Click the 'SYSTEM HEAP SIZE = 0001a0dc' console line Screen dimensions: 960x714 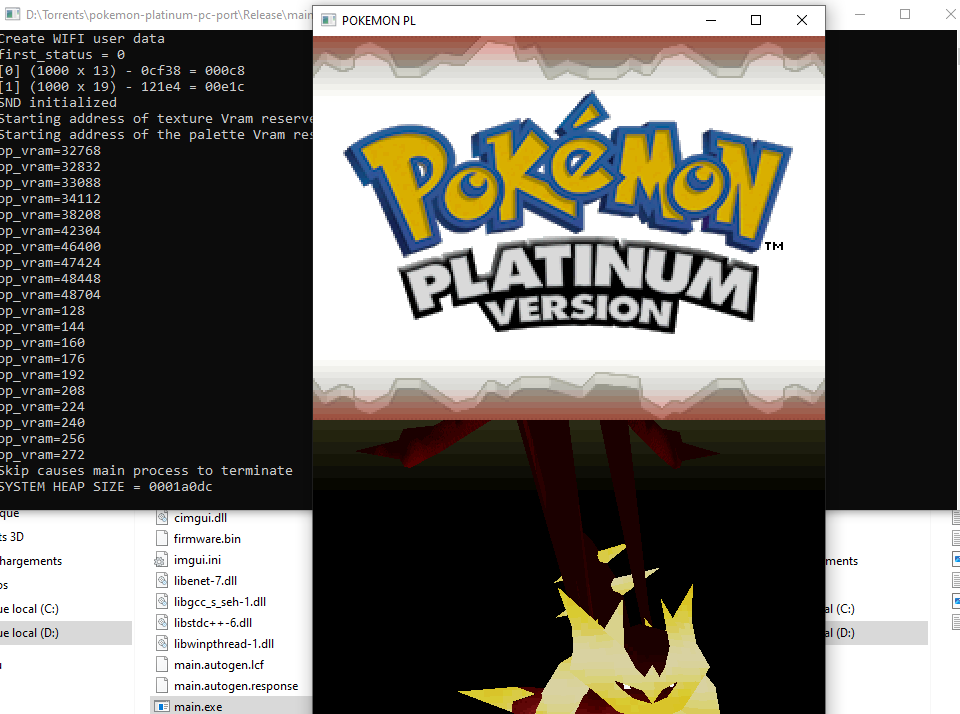(106, 487)
